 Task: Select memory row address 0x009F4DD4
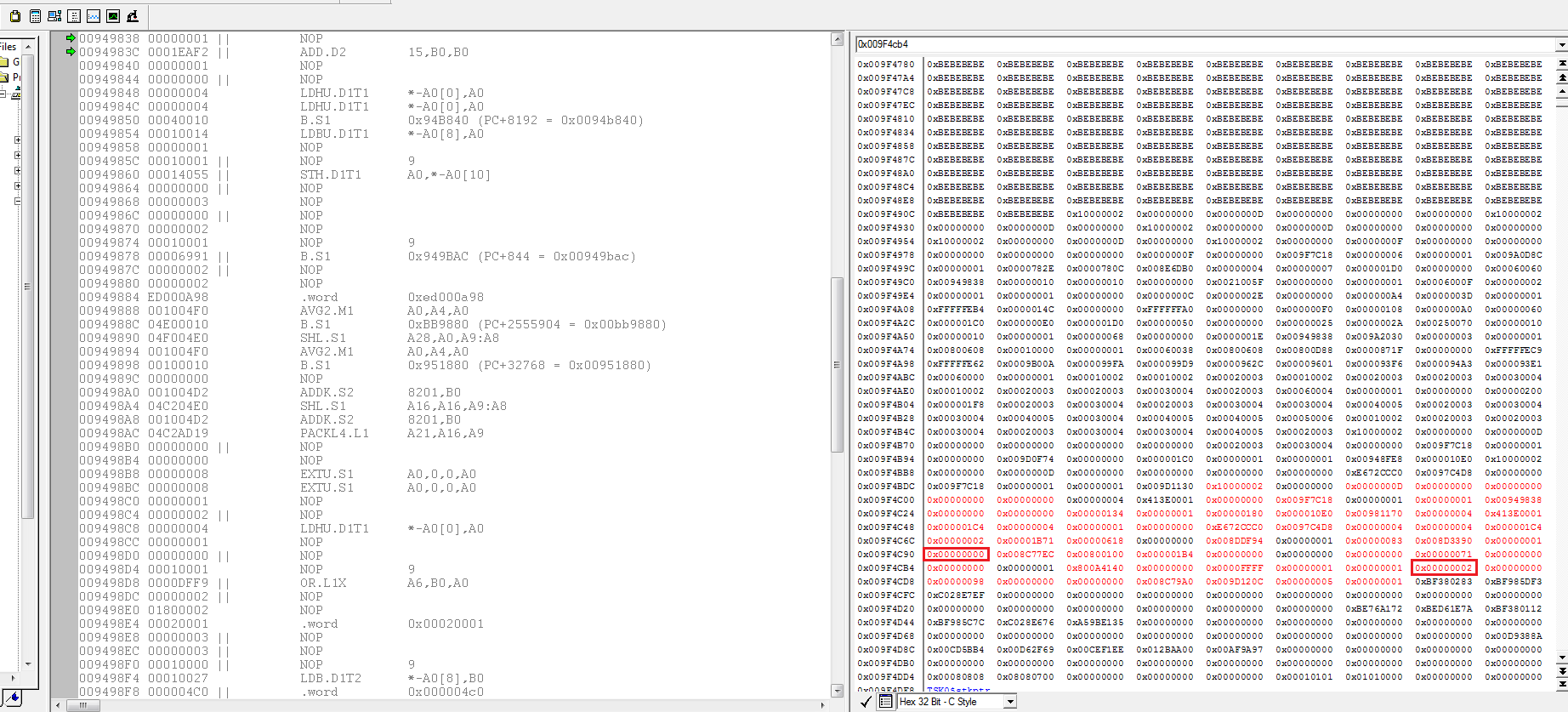tap(886, 676)
